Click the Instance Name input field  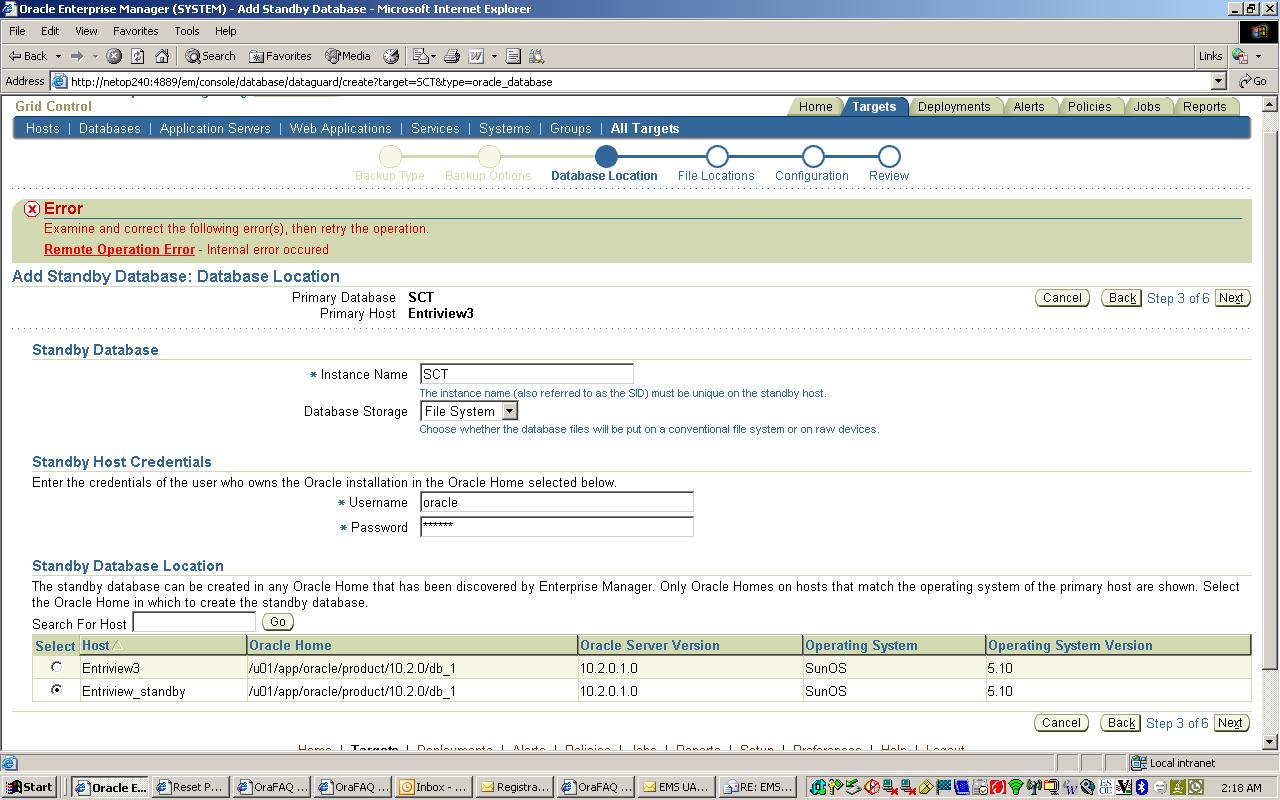click(x=527, y=374)
